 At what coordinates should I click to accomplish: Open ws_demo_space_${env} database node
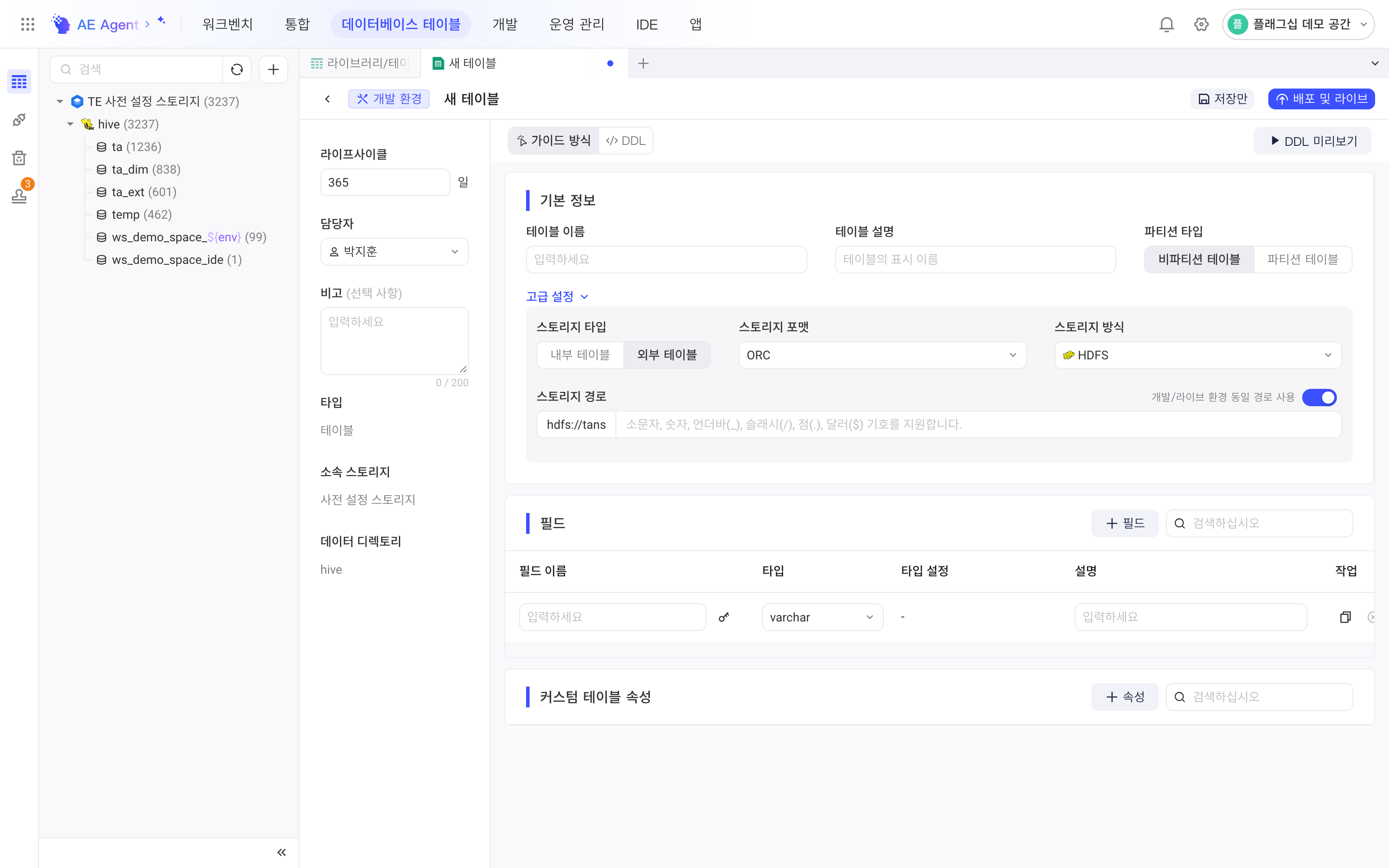point(181,237)
